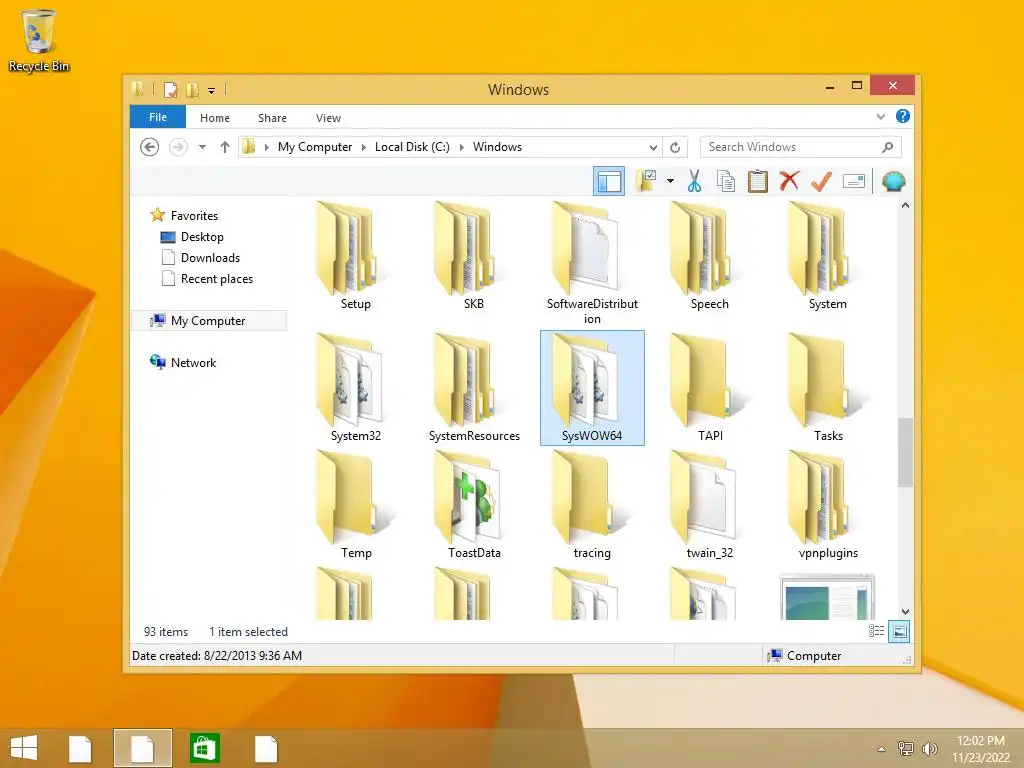Go back with the Back arrow
Screen dimensions: 1024x768
pos(150,147)
